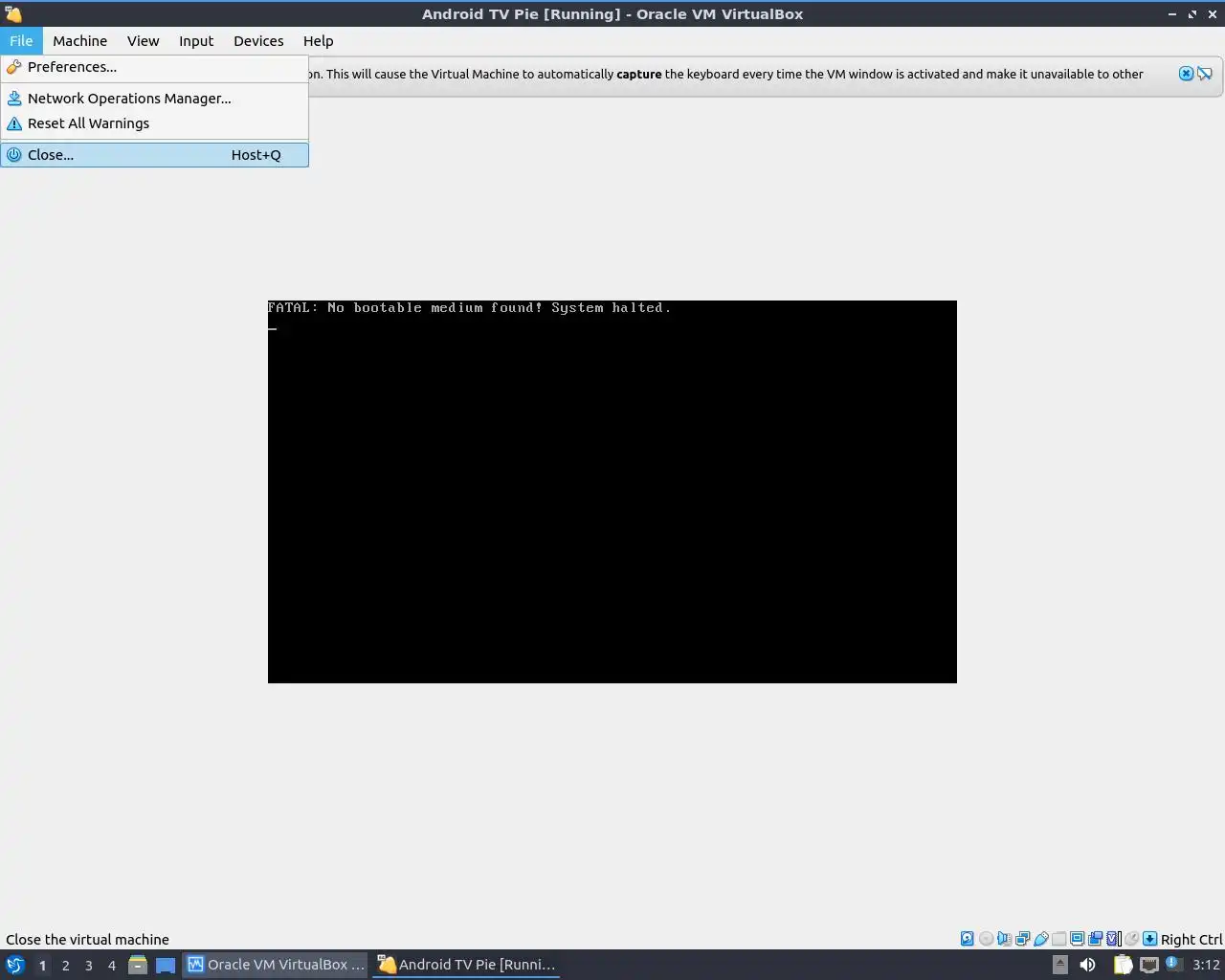Switch to workspace 2

[x=65, y=965]
